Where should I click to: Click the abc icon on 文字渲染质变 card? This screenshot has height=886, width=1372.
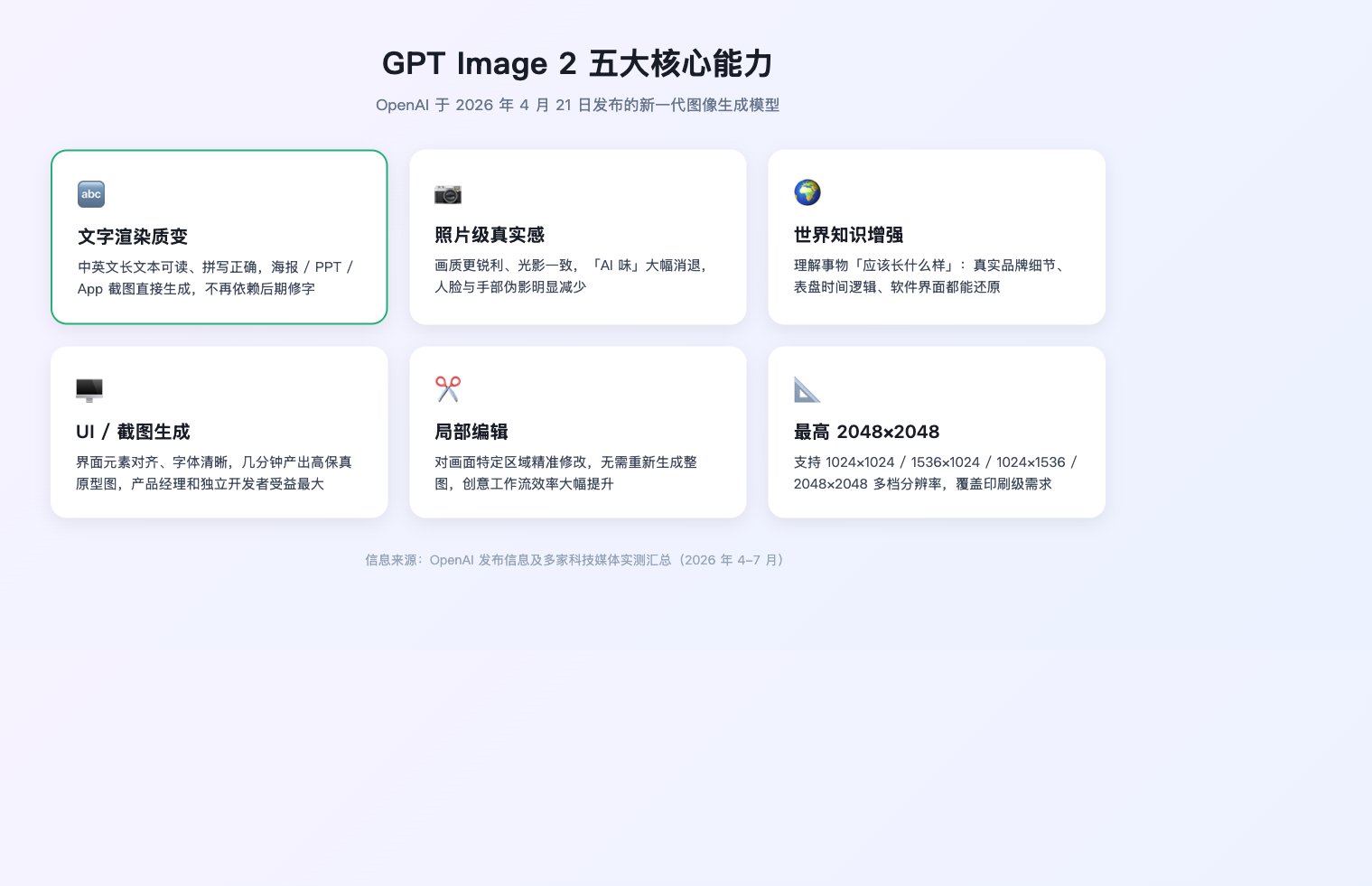(91, 194)
